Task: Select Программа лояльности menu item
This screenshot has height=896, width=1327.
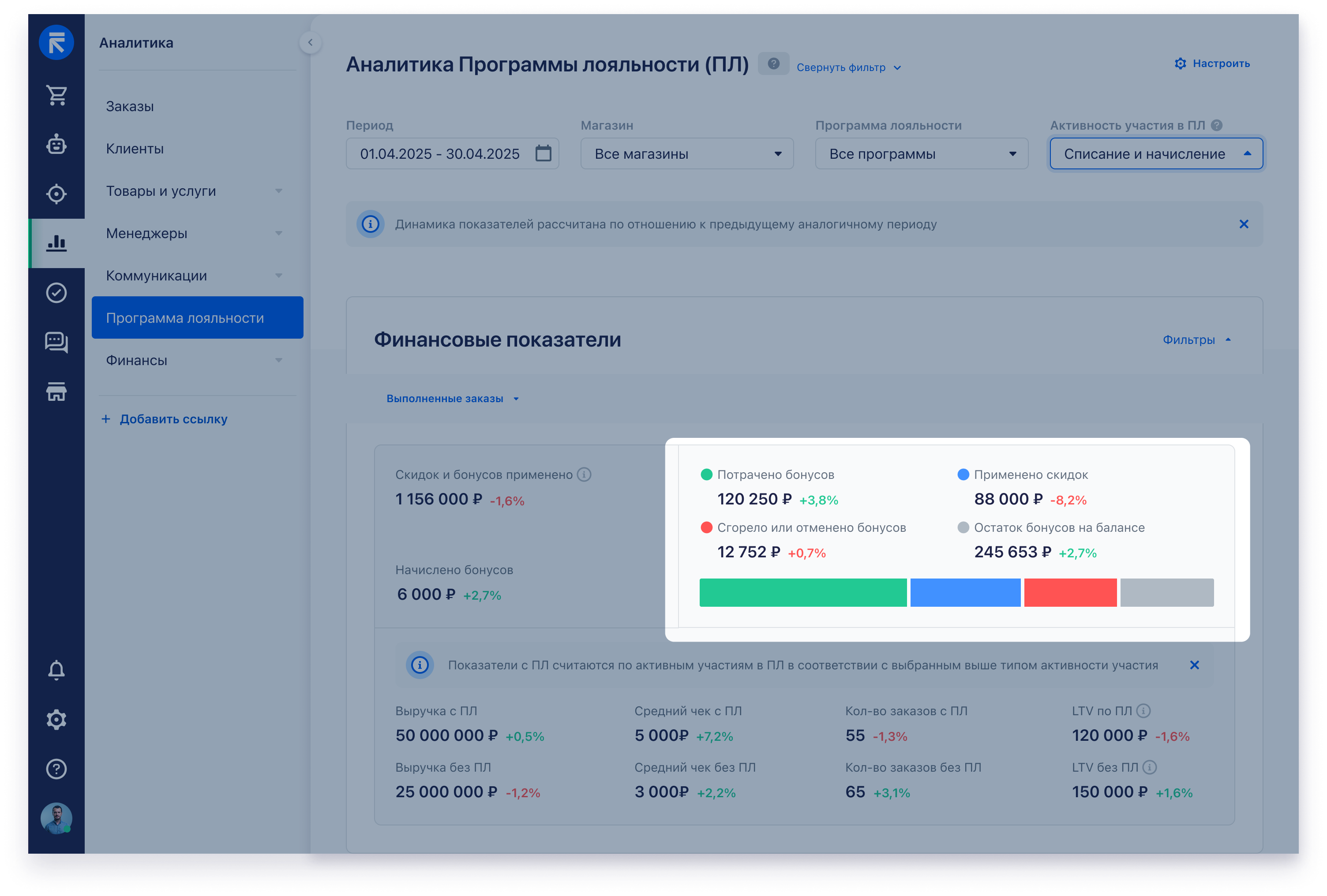Action: (198, 317)
